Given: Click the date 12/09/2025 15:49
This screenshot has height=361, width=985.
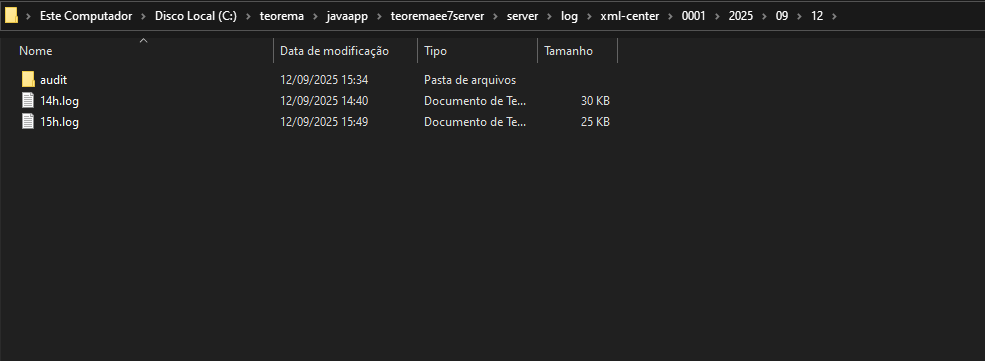Looking at the screenshot, I should [x=324, y=122].
